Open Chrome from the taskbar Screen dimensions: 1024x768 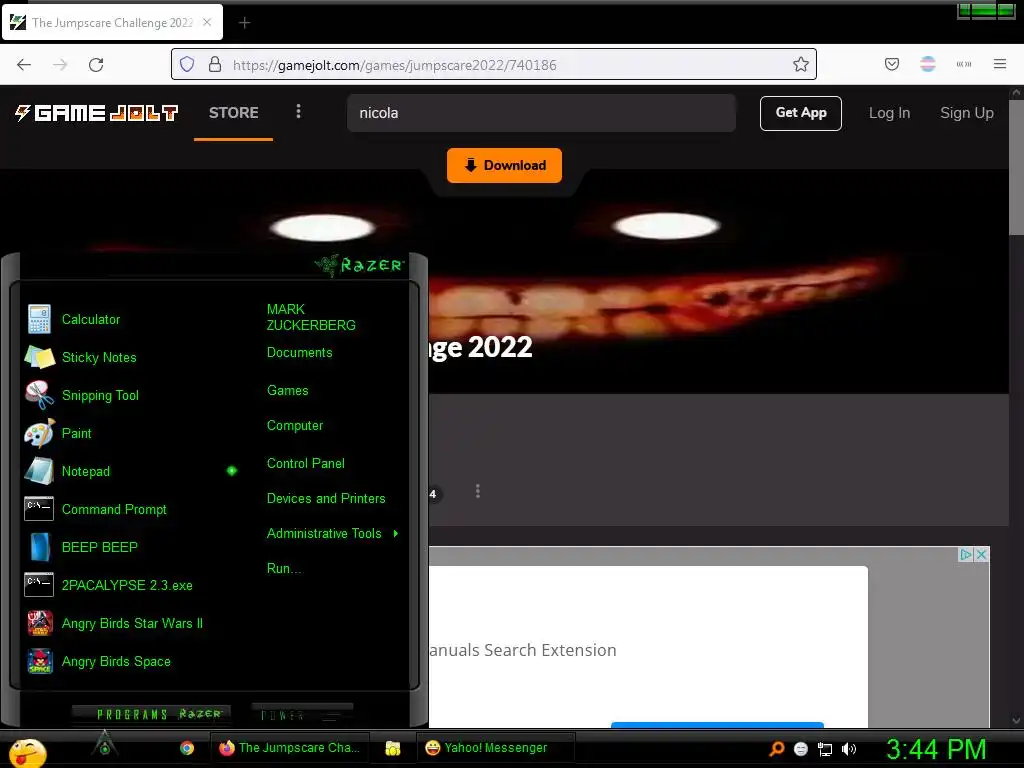click(x=187, y=748)
